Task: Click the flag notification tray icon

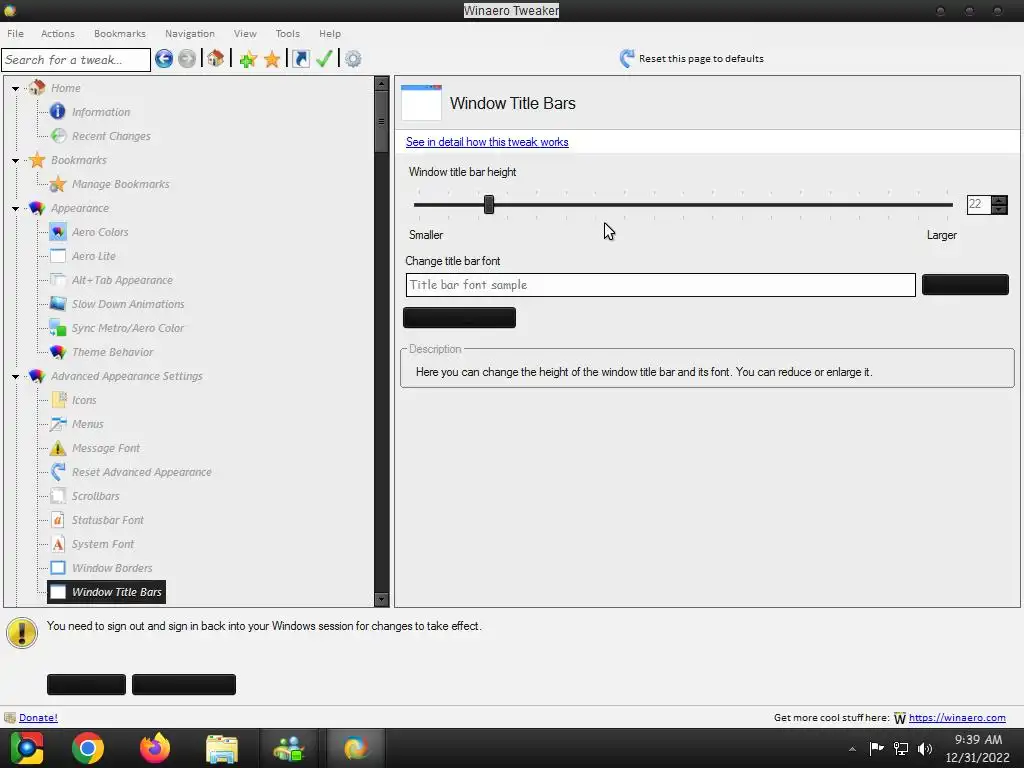Action: point(876,749)
